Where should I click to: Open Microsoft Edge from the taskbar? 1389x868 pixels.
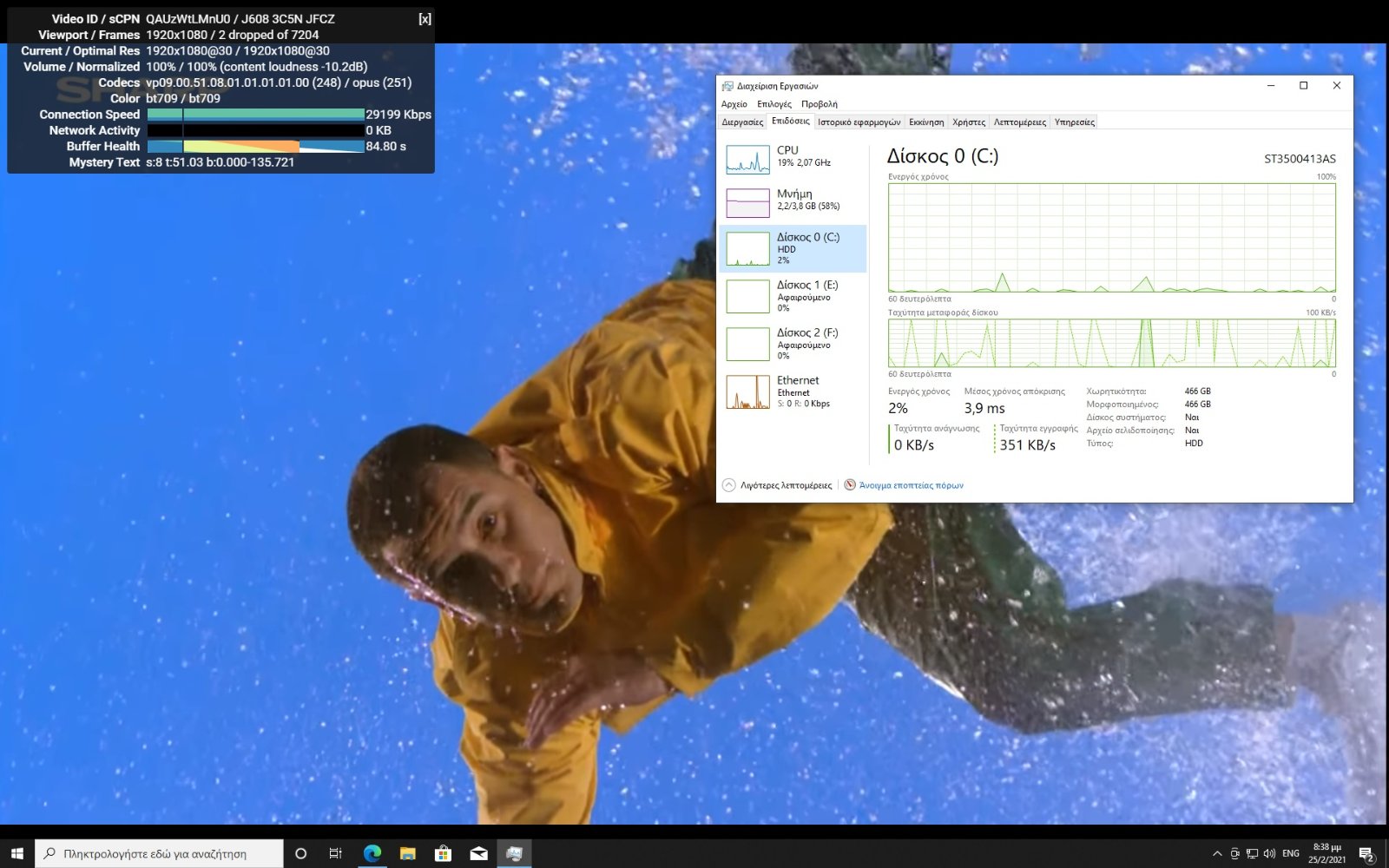click(x=372, y=853)
